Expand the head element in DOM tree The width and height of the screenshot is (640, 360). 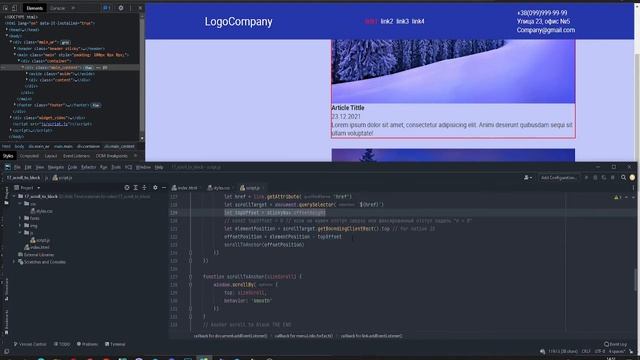click(x=7, y=30)
